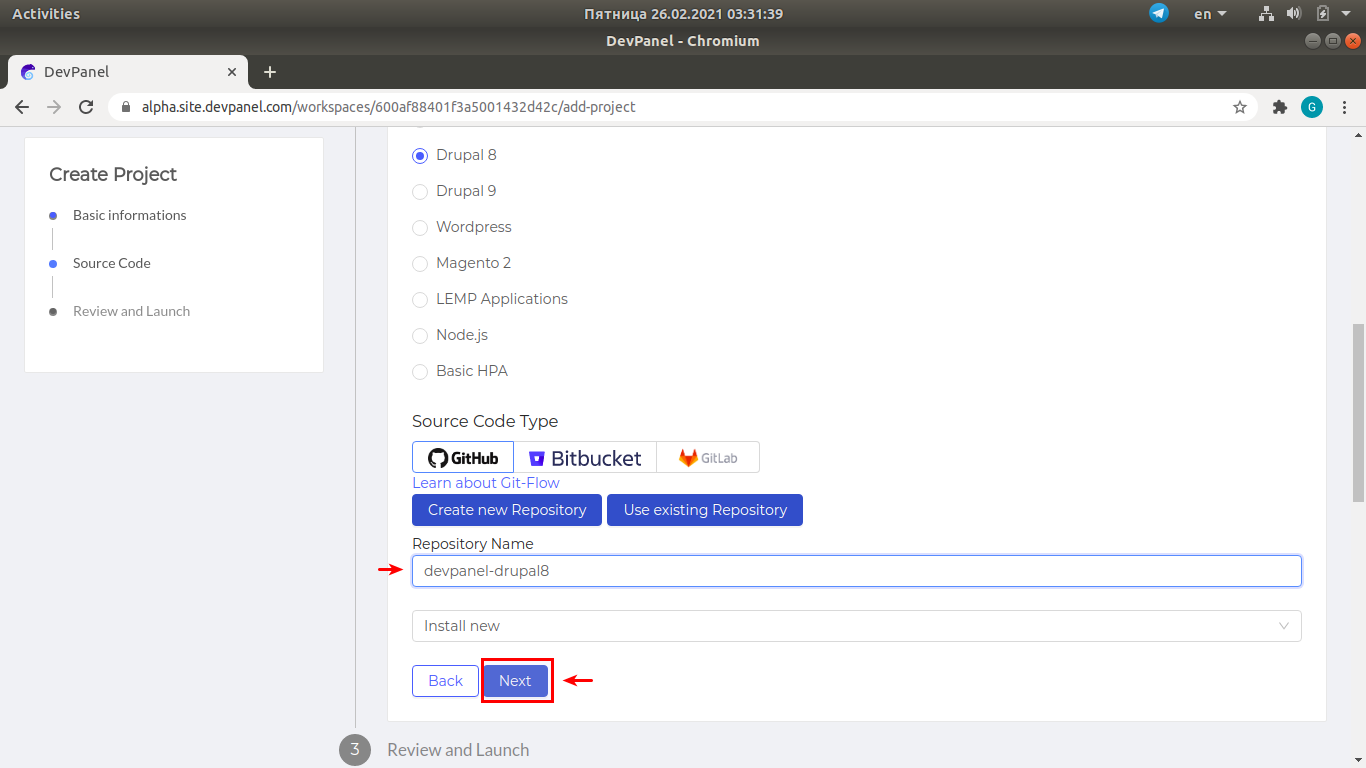Reload the page using the refresh icon

coord(86,106)
